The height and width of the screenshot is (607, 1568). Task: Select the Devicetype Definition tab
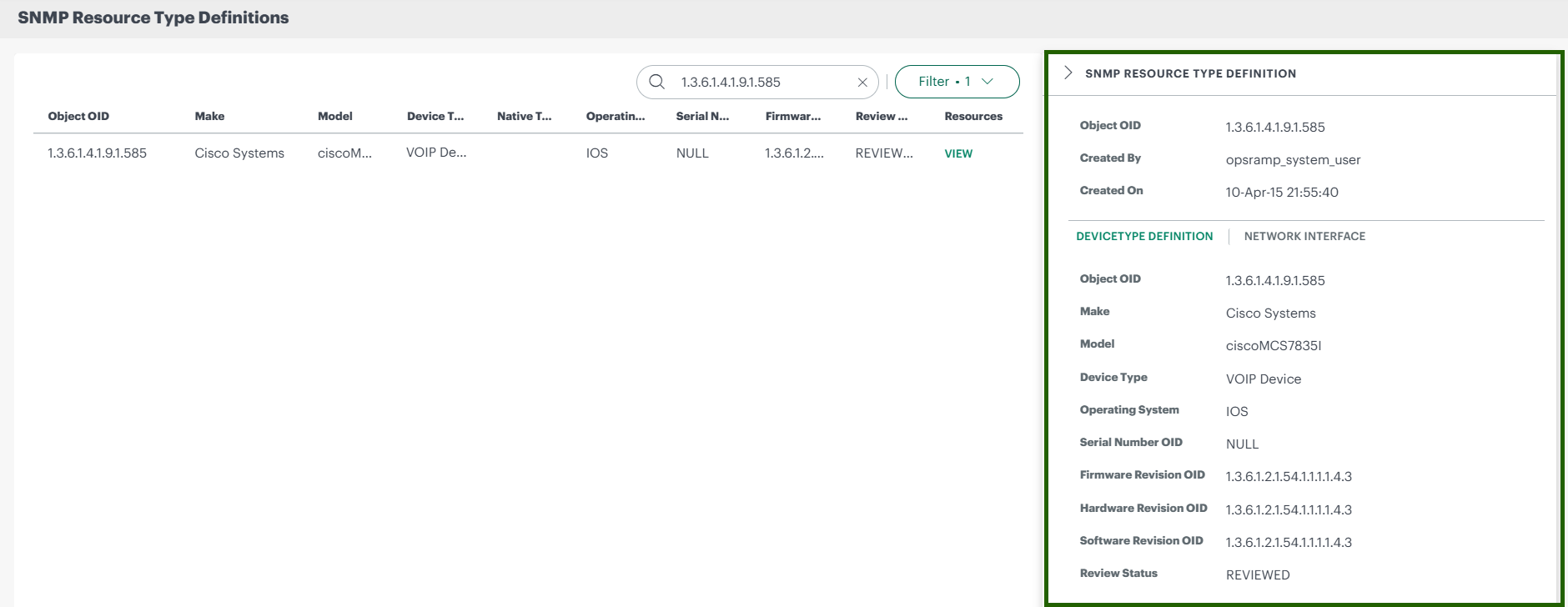point(1144,237)
